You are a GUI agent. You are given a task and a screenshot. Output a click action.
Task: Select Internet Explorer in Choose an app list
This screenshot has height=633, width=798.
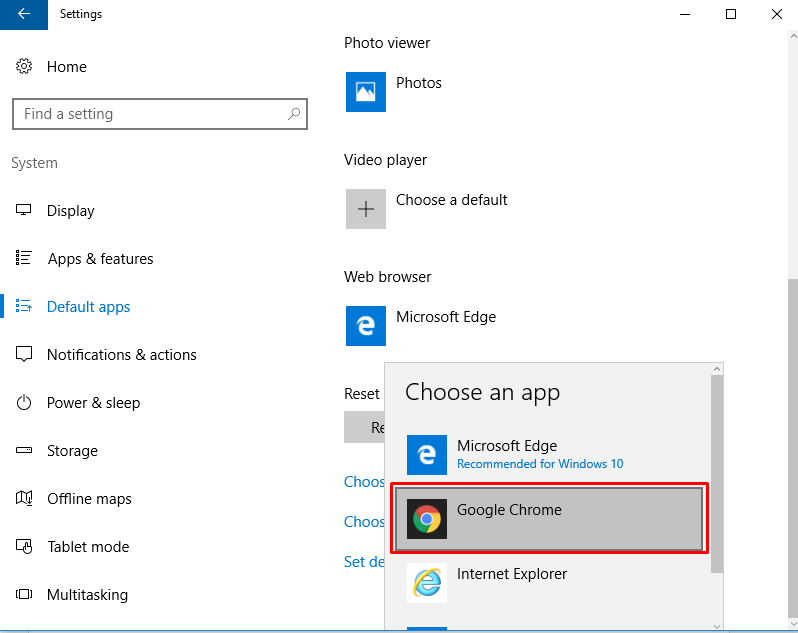(x=549, y=583)
